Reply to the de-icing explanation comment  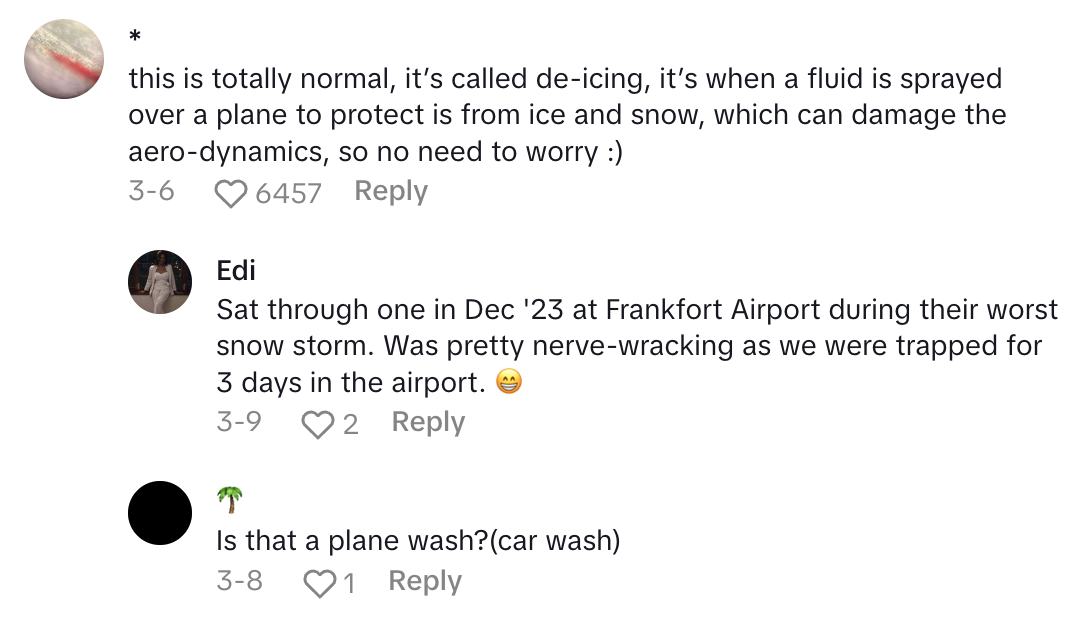[390, 190]
